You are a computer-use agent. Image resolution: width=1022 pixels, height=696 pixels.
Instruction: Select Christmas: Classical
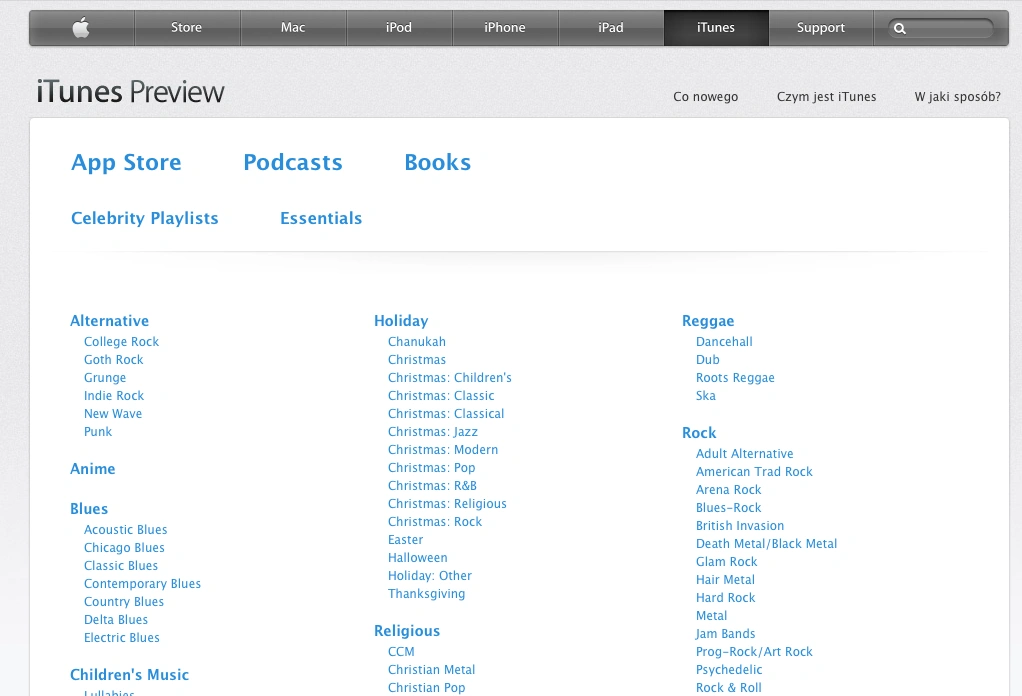(446, 414)
